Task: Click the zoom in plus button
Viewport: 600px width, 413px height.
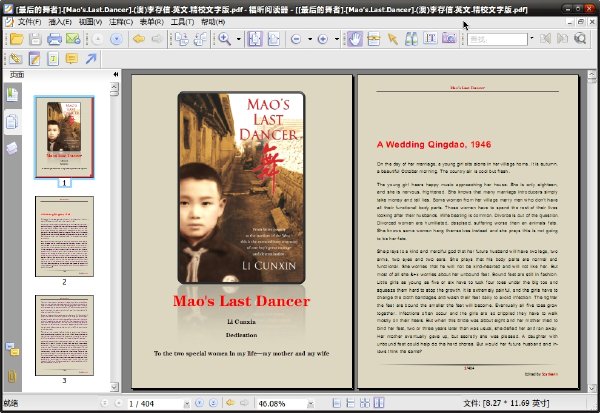Action: [x=323, y=39]
